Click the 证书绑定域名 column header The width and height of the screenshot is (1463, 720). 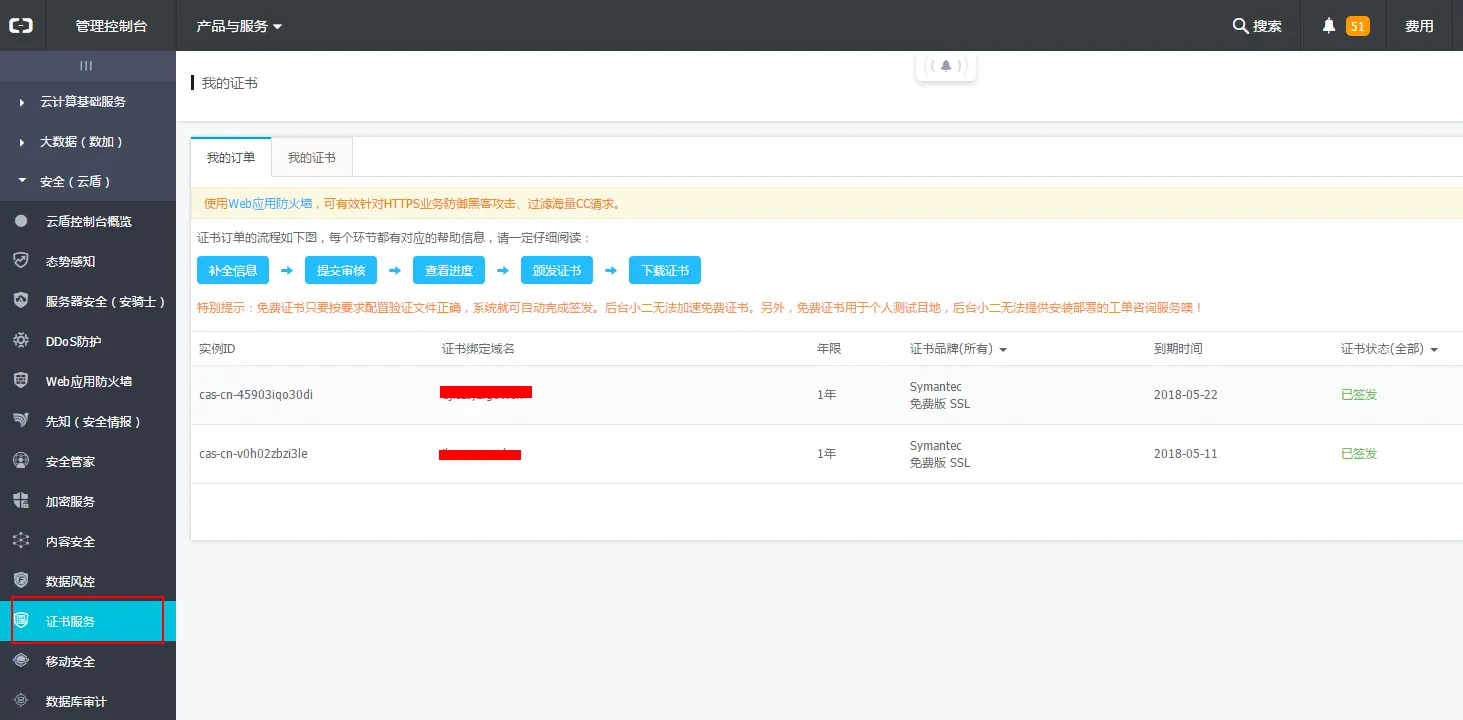pyautogui.click(x=478, y=349)
